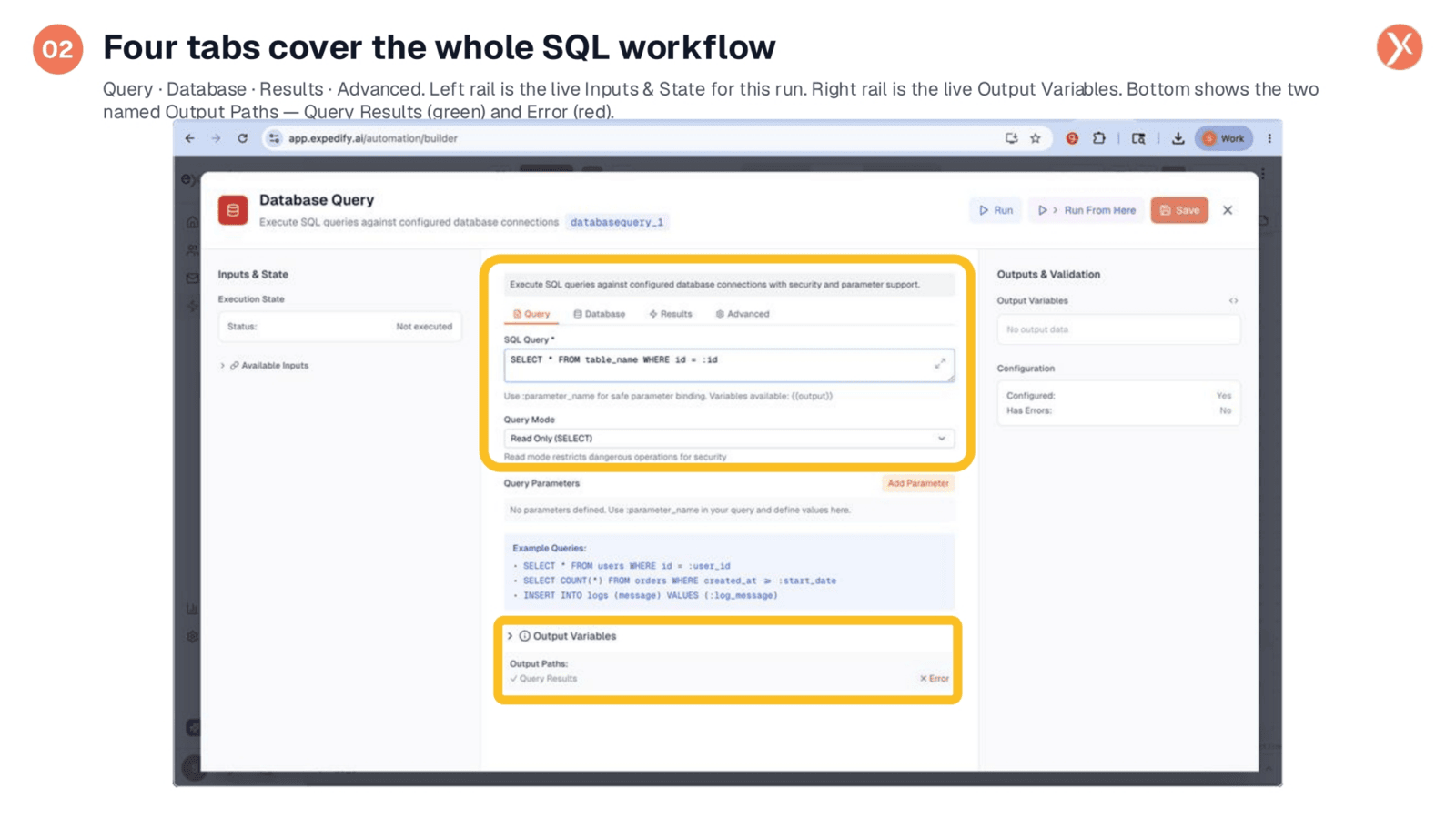
Task: Click Add Parameter button
Action: coord(917,483)
